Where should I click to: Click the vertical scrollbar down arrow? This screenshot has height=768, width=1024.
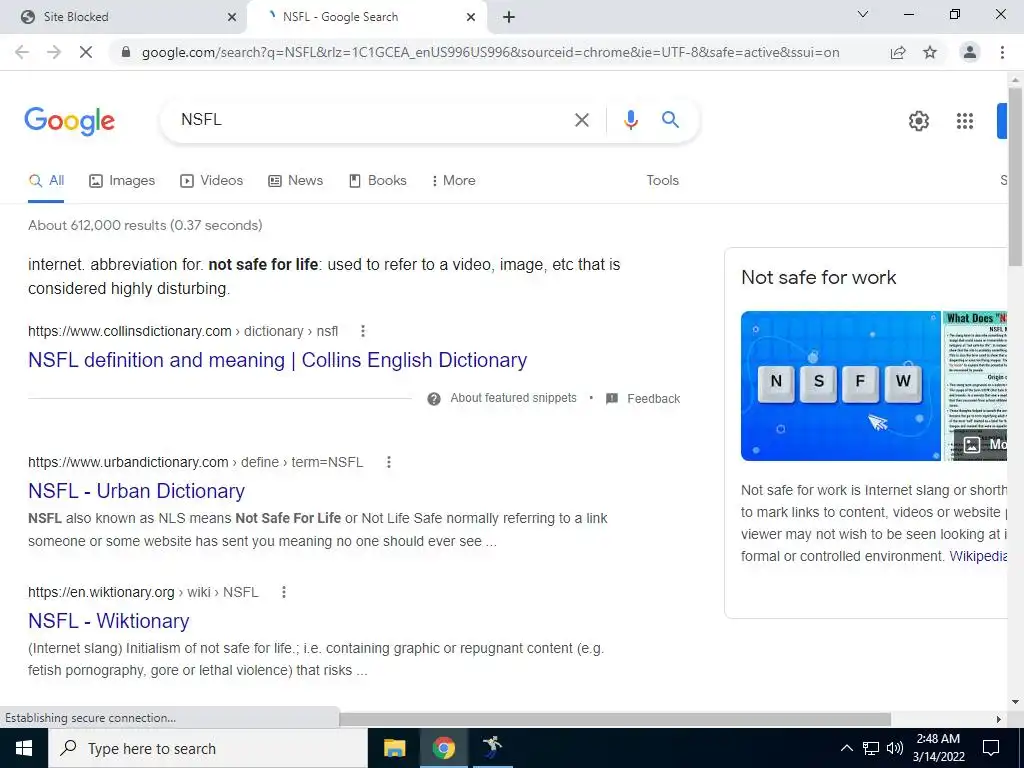click(1015, 702)
